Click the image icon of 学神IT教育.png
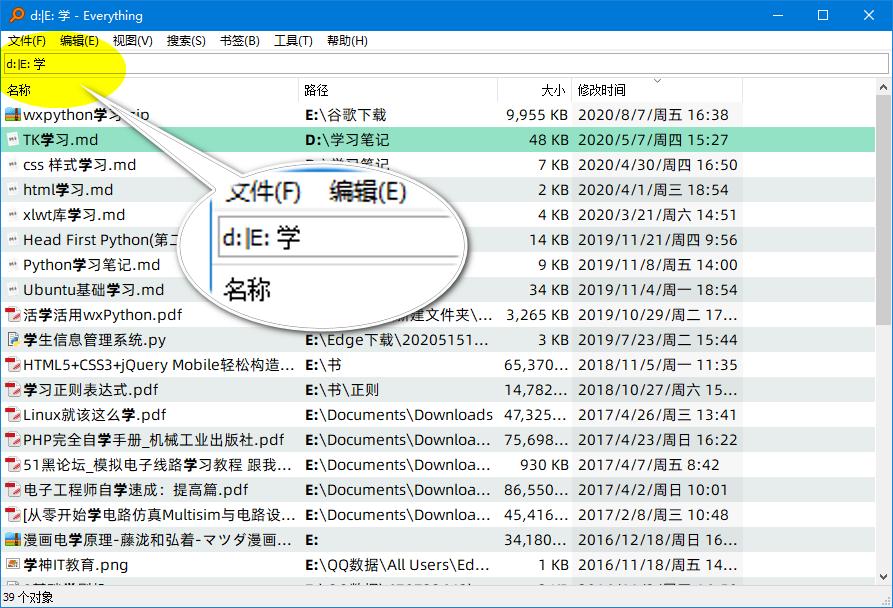The width and height of the screenshot is (893, 608). click(x=14, y=564)
